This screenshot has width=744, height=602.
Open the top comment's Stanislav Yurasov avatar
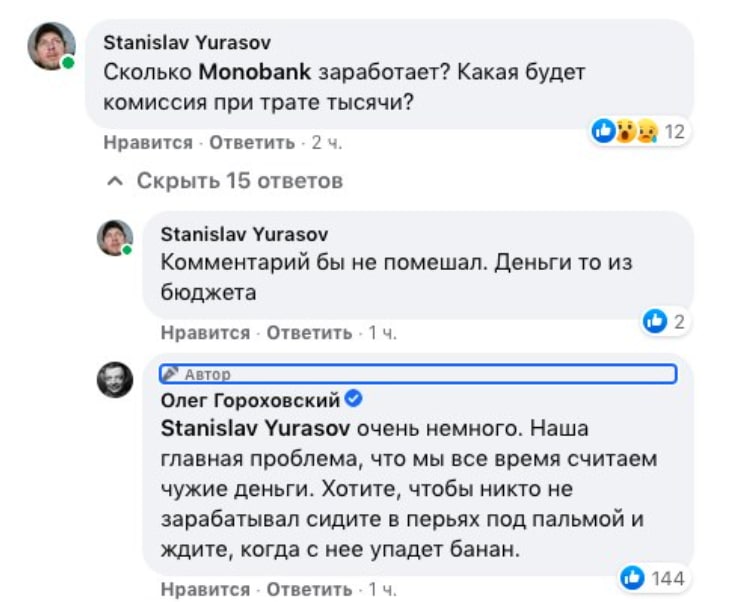coord(51,46)
